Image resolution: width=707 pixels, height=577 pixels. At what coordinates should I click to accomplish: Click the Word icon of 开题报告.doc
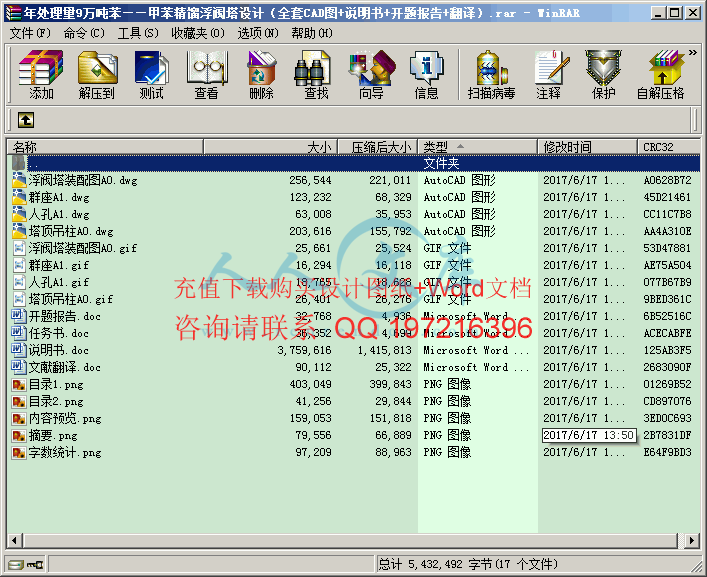pos(18,316)
